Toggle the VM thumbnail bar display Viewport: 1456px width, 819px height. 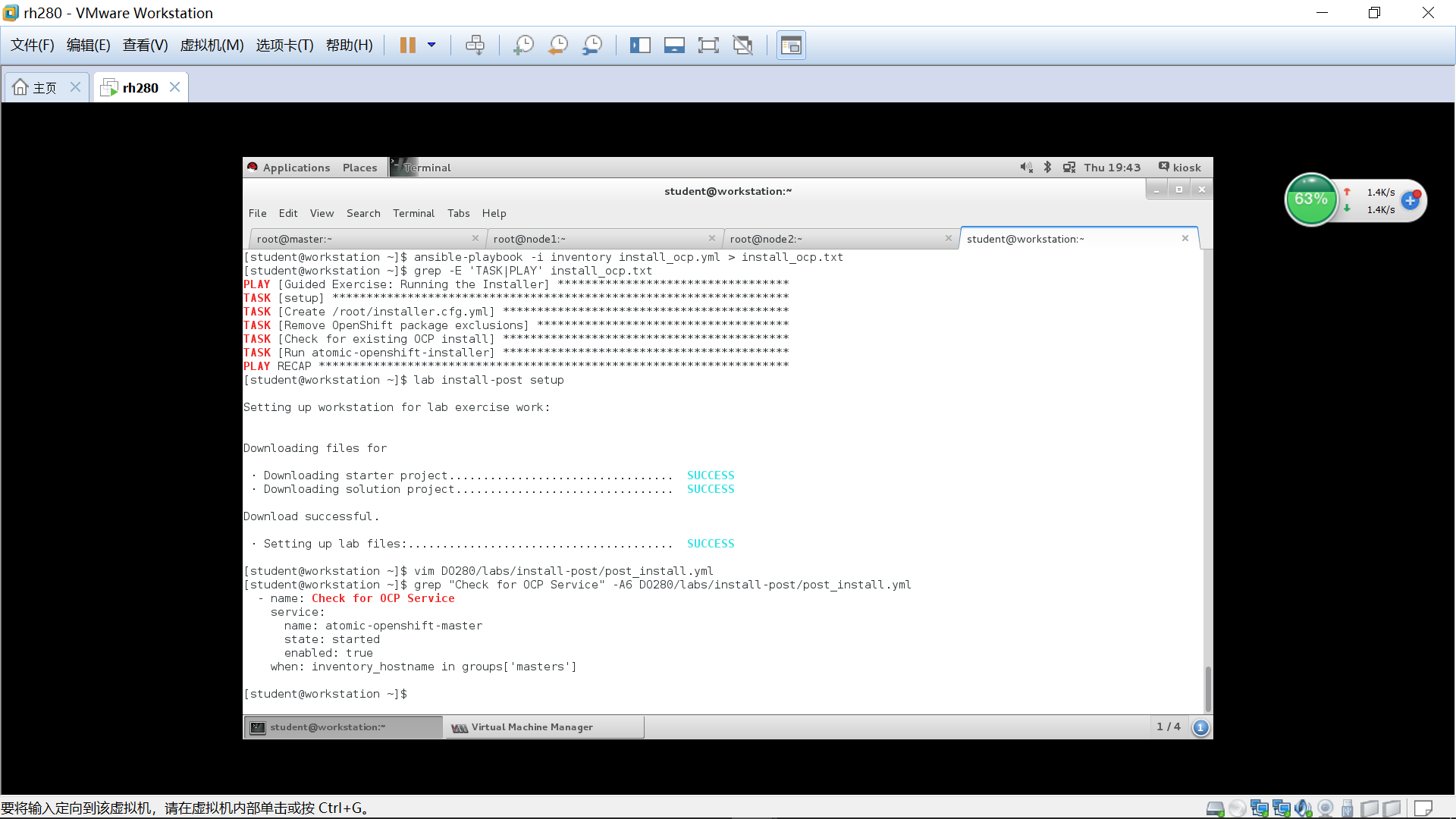674,45
